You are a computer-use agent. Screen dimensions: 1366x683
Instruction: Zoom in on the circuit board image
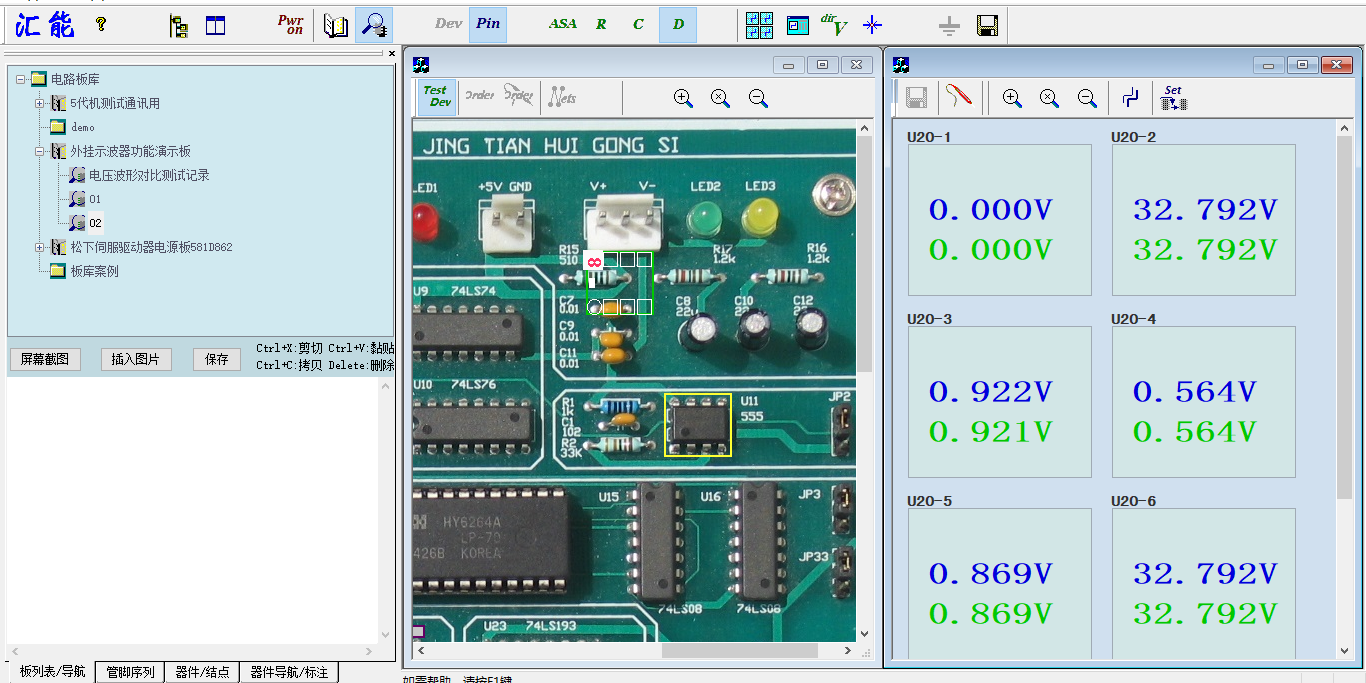tap(683, 98)
